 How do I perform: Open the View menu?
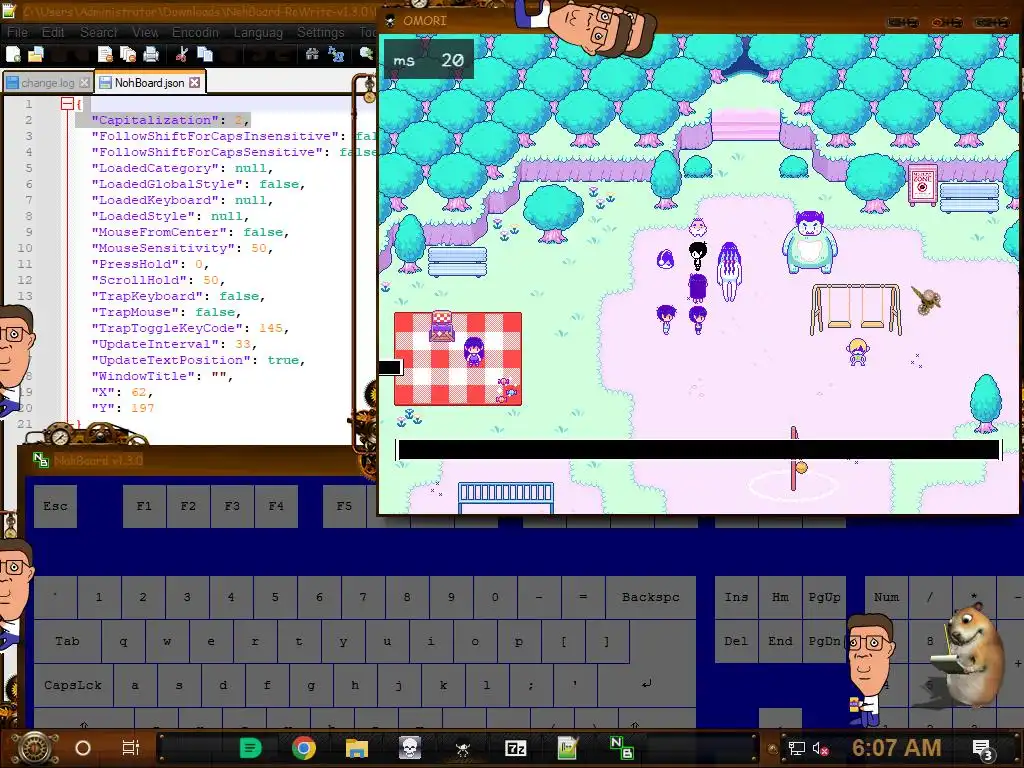point(145,32)
